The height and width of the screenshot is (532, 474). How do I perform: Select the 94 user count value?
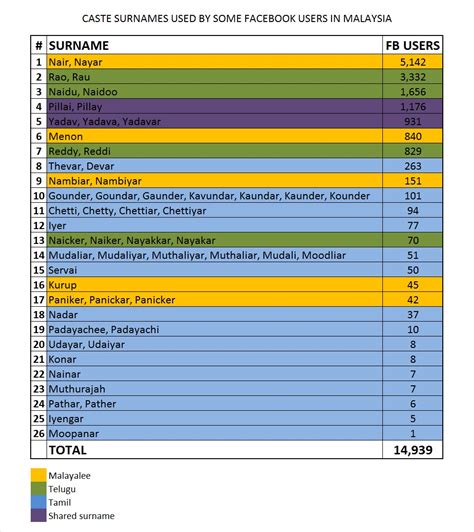click(413, 211)
